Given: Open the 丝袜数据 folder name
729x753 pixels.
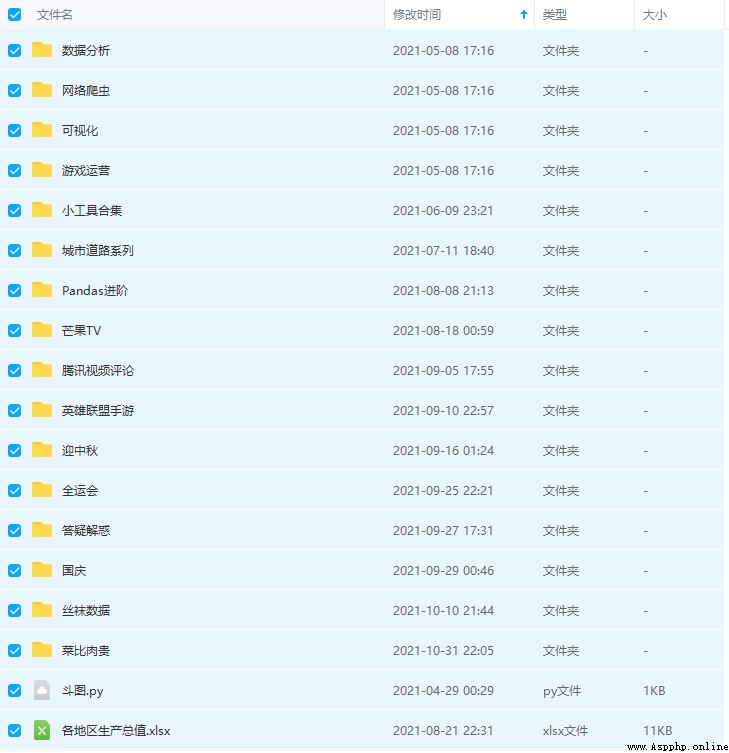Looking at the screenshot, I should pyautogui.click(x=86, y=610).
